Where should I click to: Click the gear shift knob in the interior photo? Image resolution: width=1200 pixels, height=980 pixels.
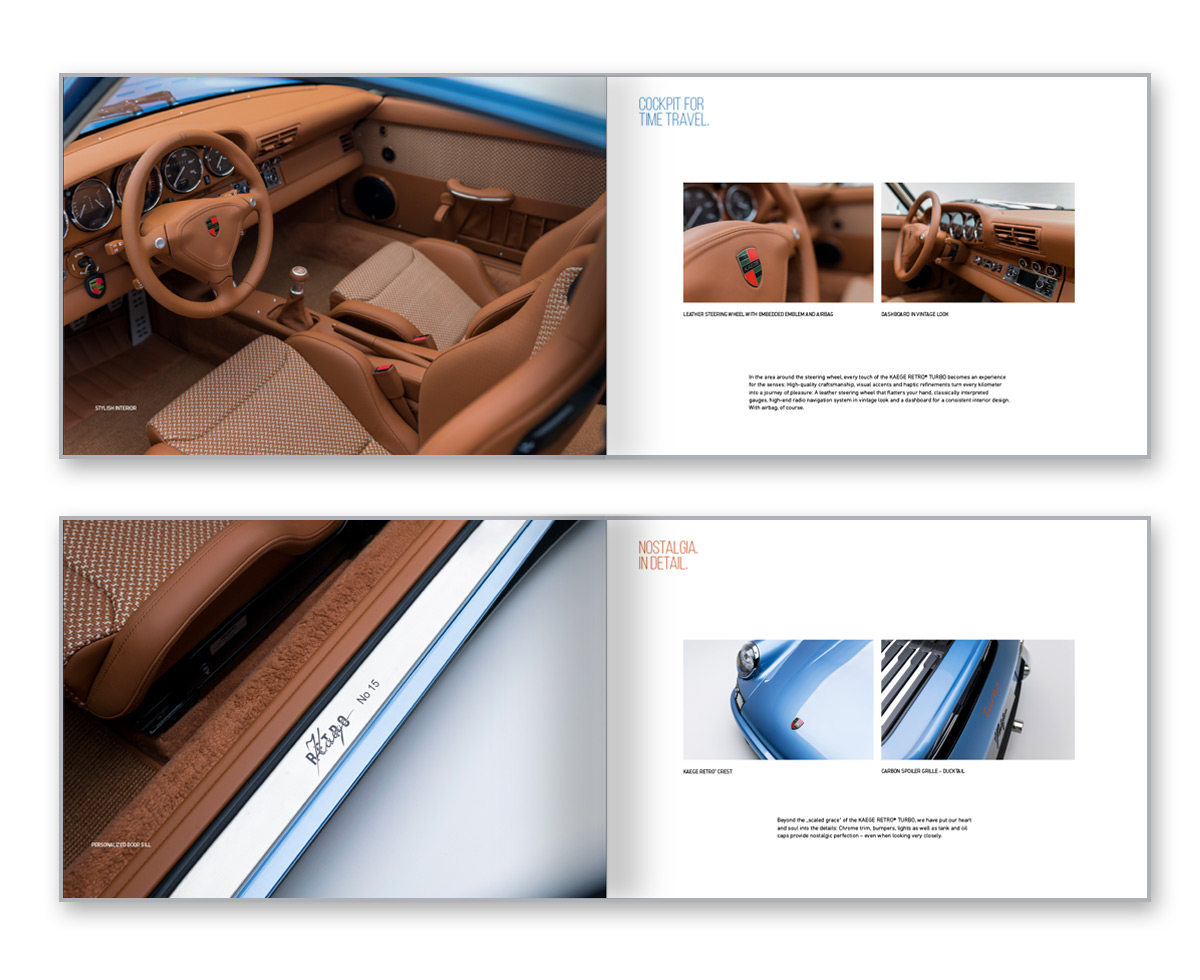coord(298,275)
